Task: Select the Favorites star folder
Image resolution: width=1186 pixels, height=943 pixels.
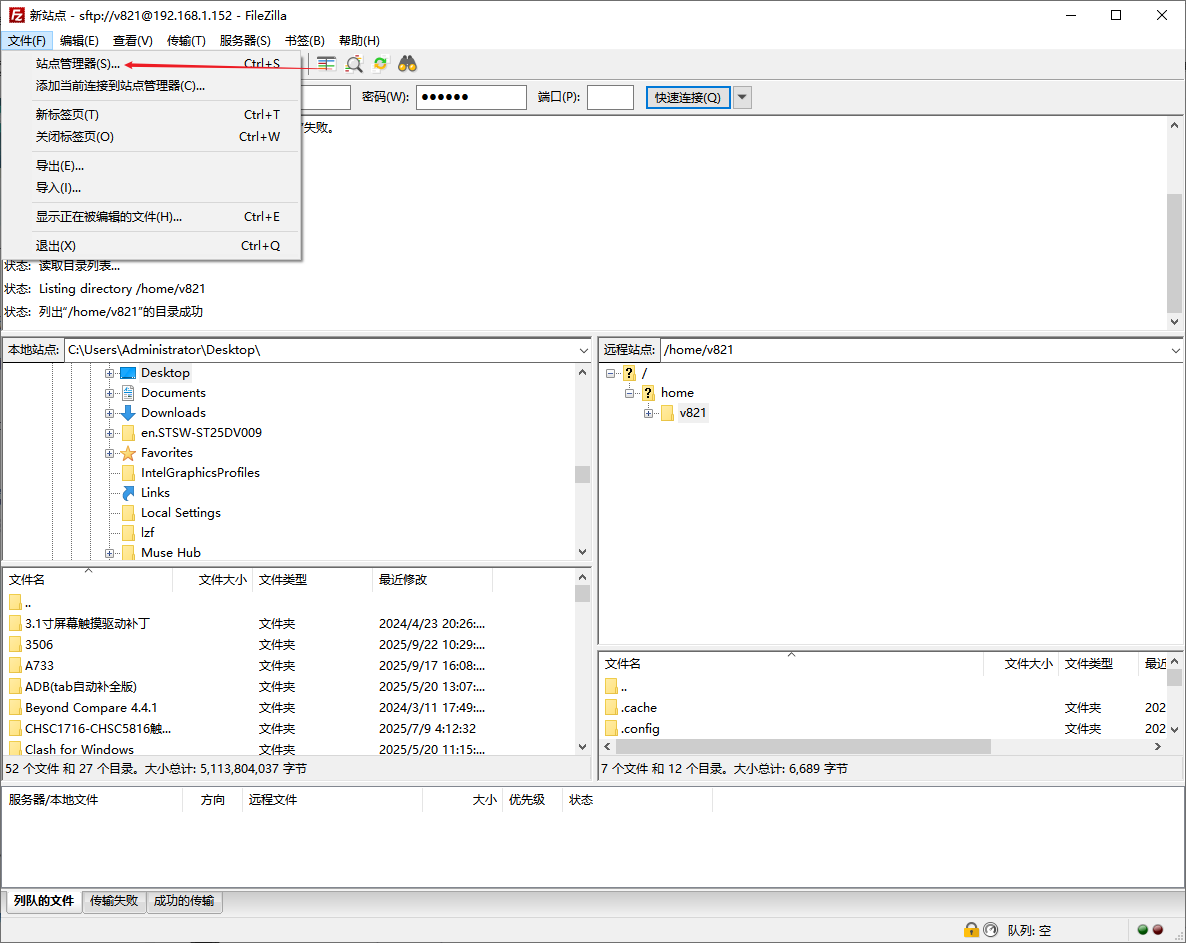Action: coord(166,453)
